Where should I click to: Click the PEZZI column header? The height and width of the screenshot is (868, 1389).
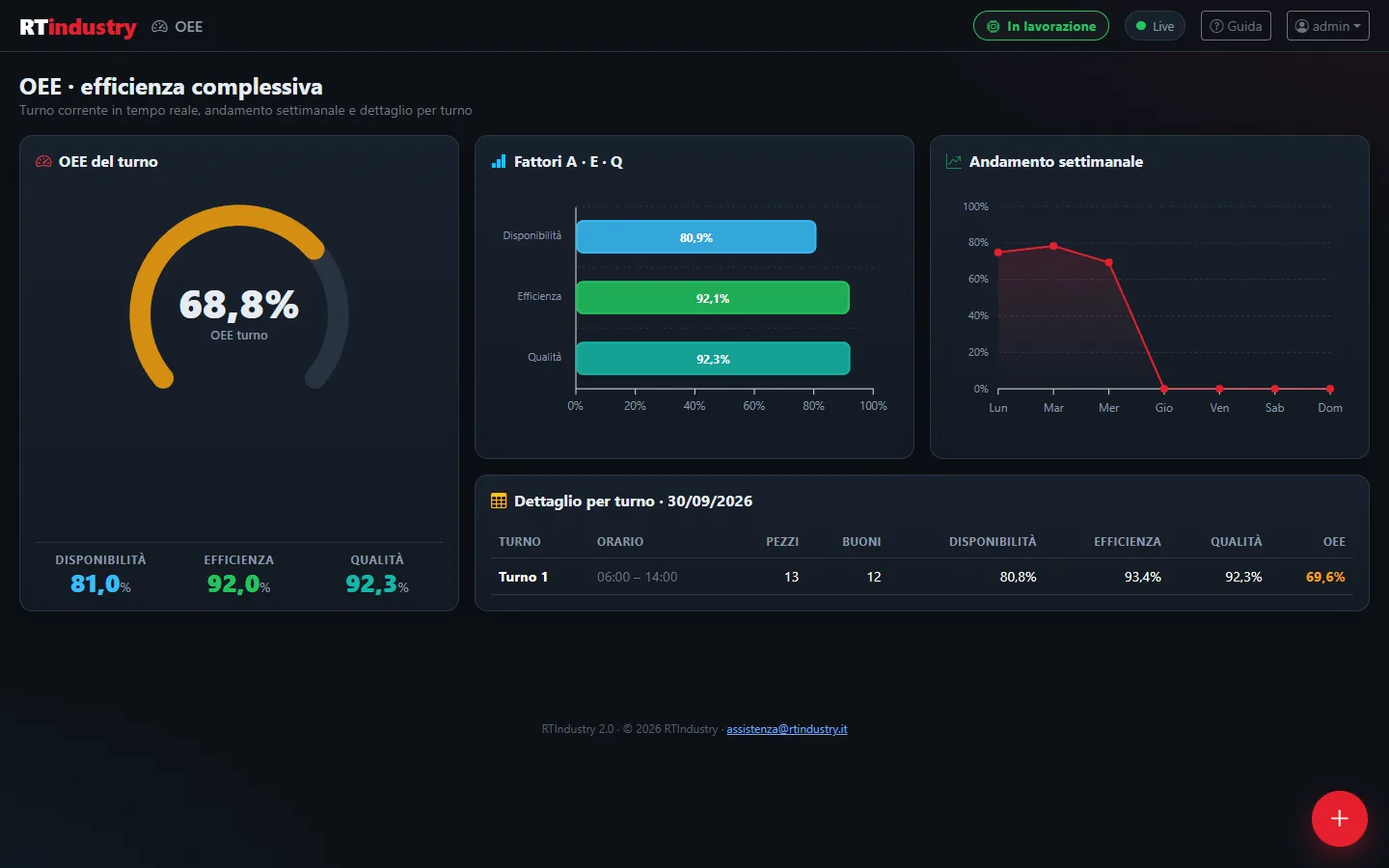click(782, 542)
